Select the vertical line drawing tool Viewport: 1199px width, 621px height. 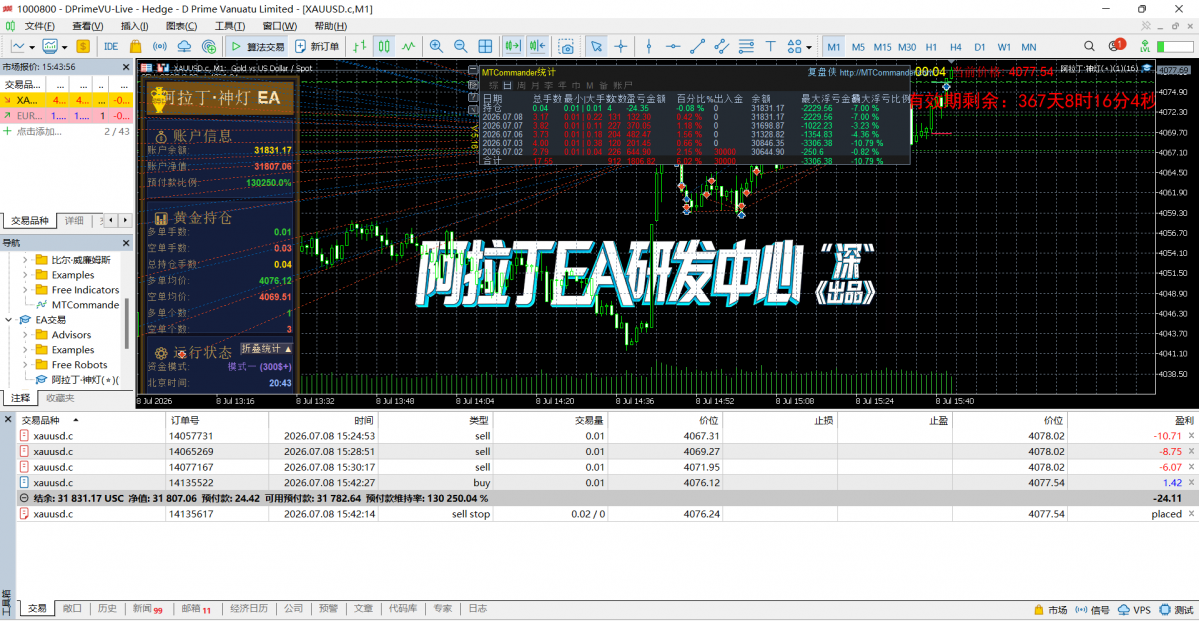coord(649,46)
